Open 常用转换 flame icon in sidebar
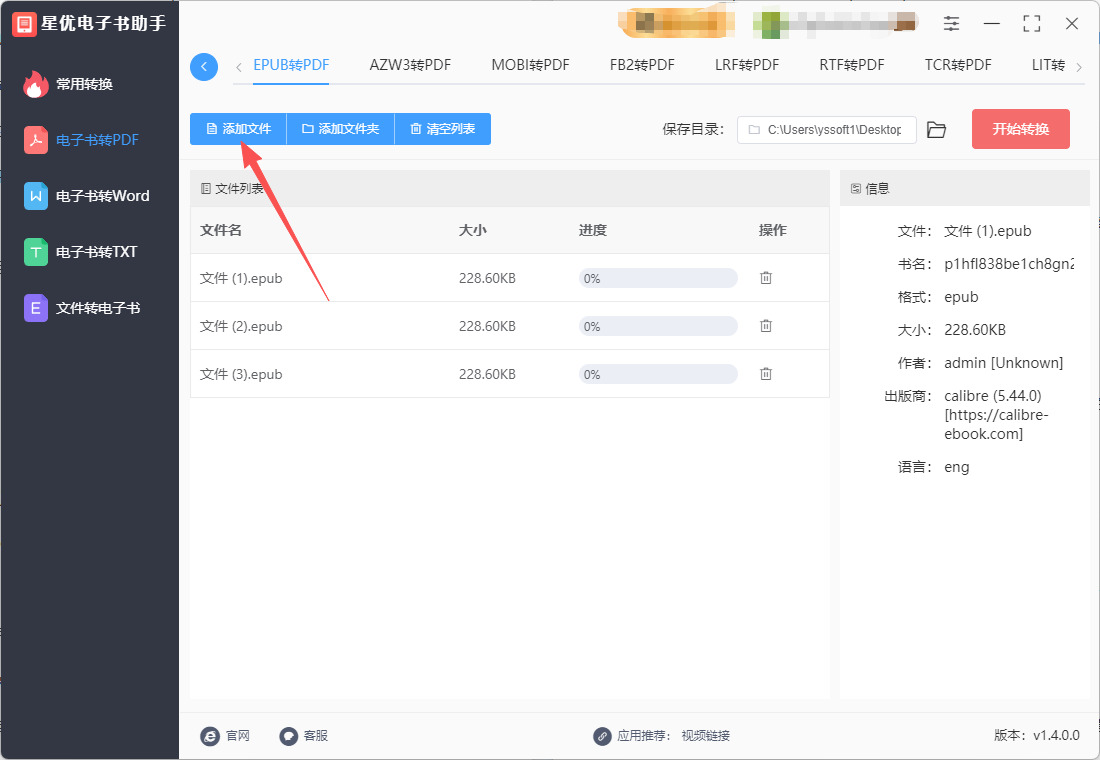 click(35, 84)
